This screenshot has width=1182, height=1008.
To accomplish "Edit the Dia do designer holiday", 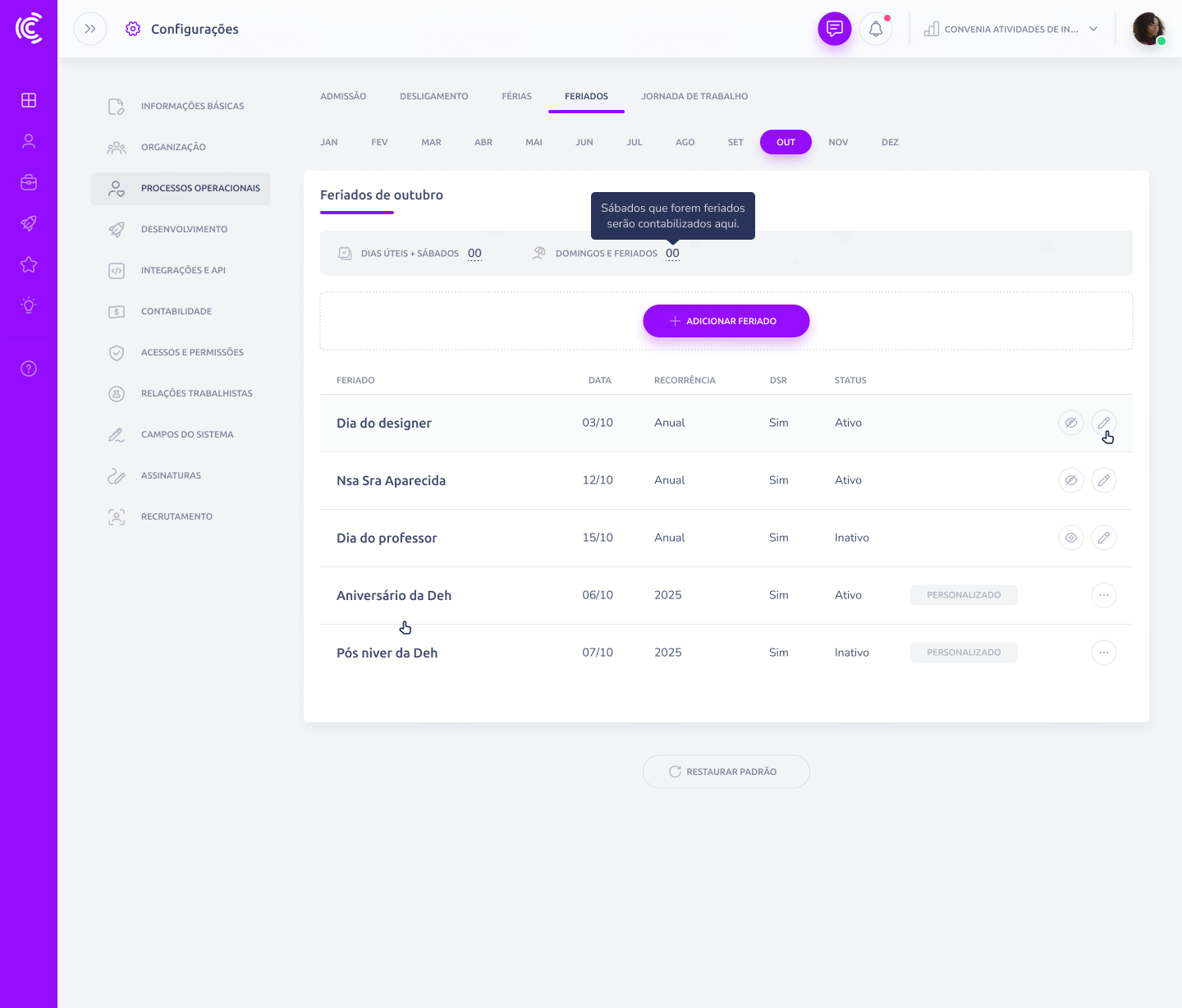I will [x=1103, y=423].
